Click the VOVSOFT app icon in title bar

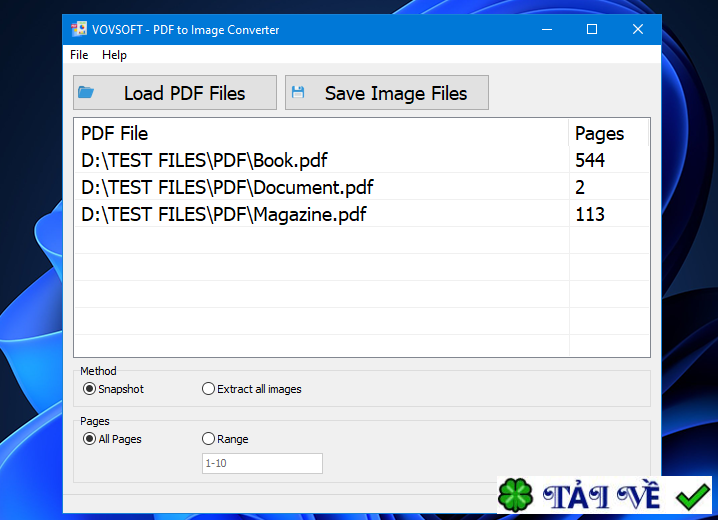pos(79,29)
